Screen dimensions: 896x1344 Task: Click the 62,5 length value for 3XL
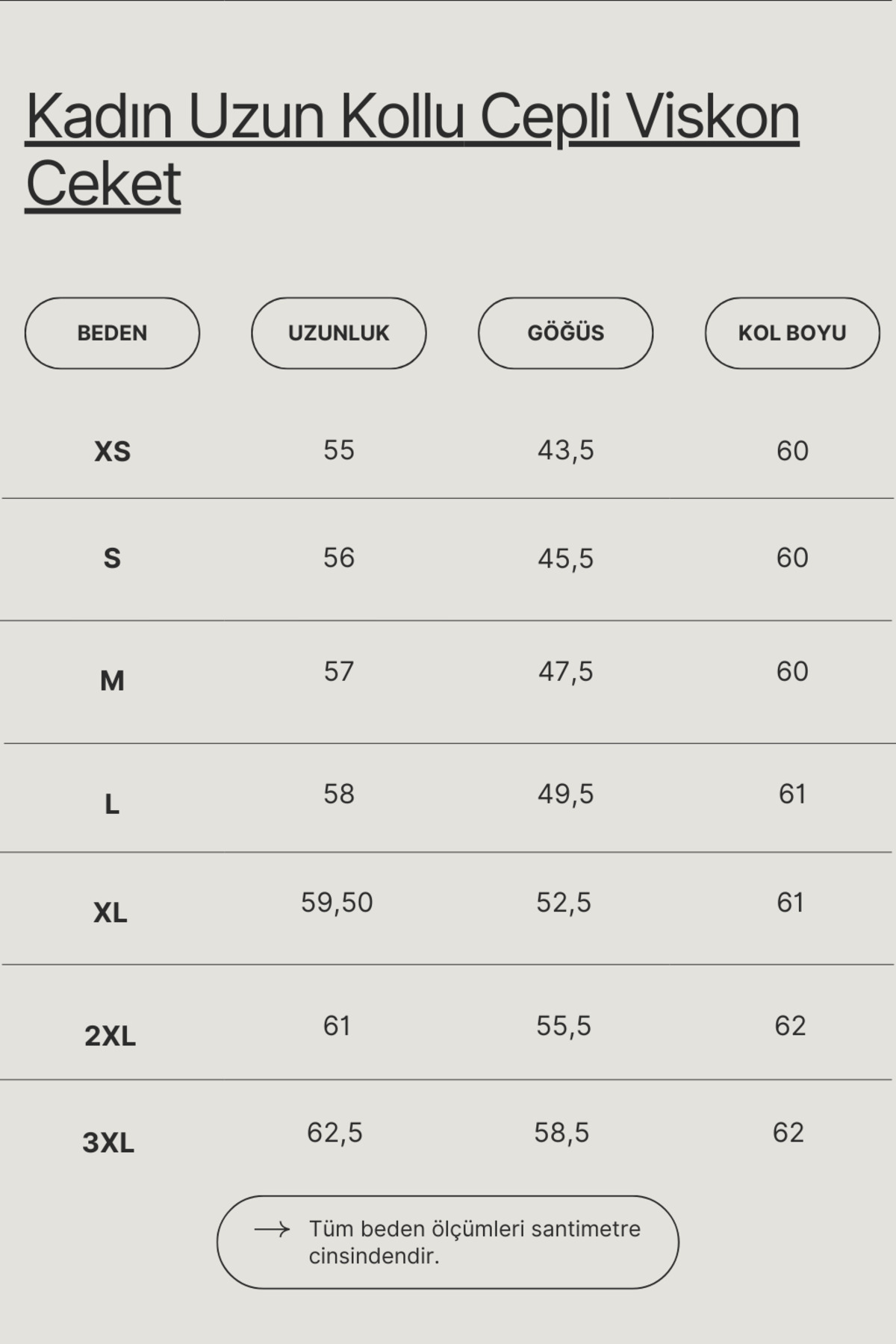[335, 1133]
